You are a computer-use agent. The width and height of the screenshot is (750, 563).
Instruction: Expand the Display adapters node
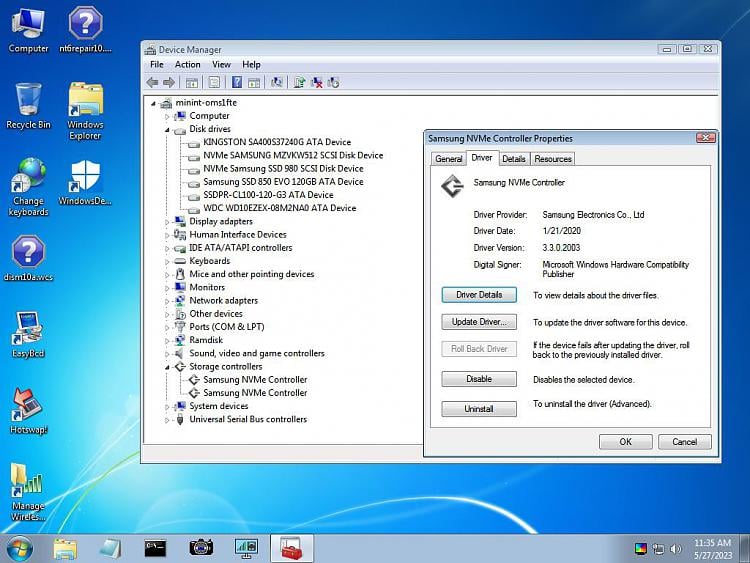tap(167, 222)
